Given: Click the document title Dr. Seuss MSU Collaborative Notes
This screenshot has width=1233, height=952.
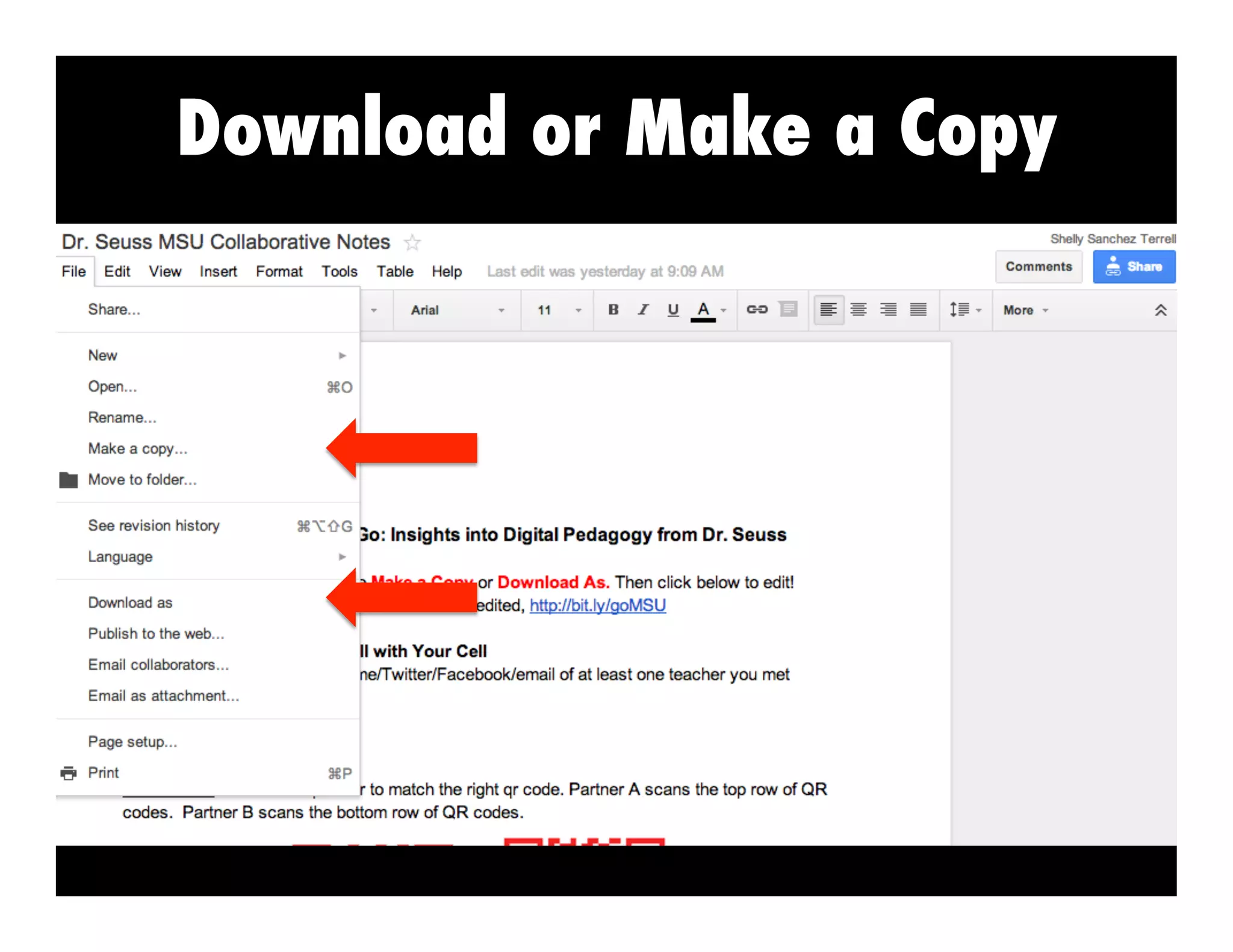Looking at the screenshot, I should (226, 242).
